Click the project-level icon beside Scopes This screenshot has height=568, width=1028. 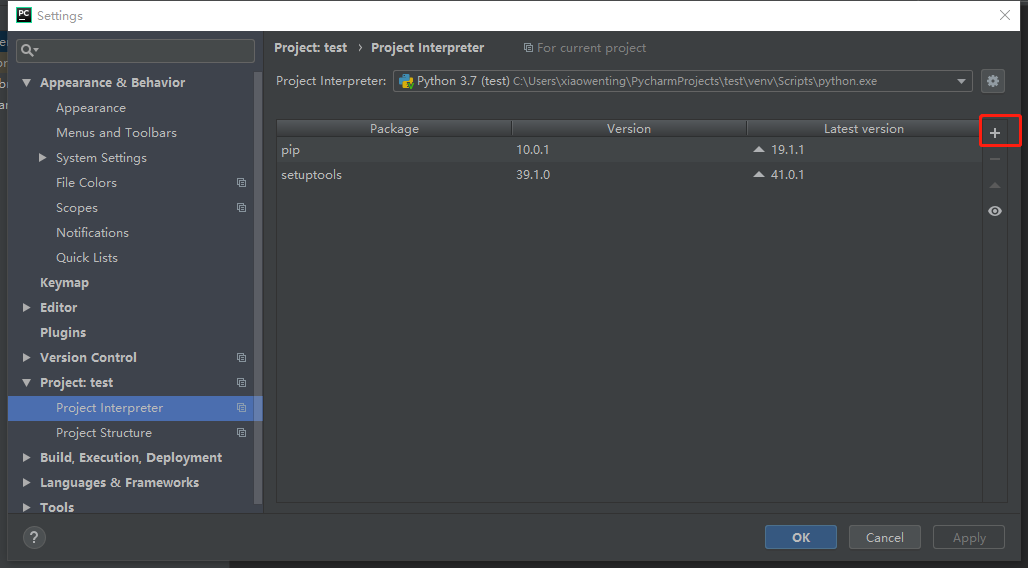click(241, 207)
